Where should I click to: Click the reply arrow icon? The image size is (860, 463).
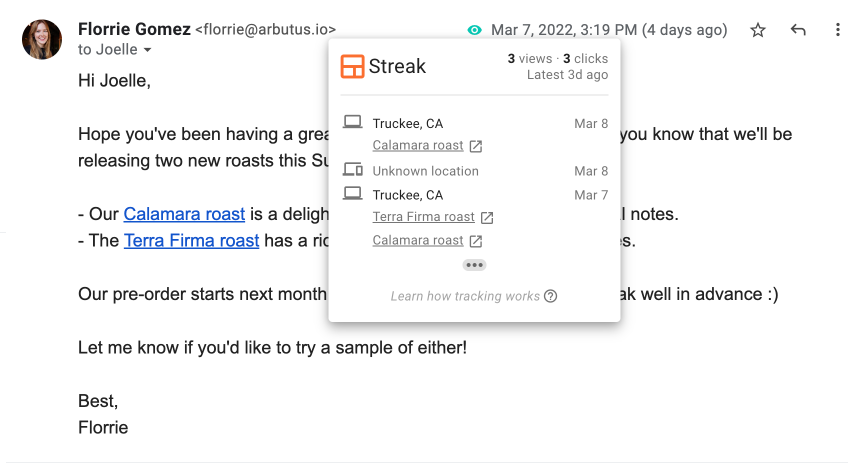click(x=798, y=31)
